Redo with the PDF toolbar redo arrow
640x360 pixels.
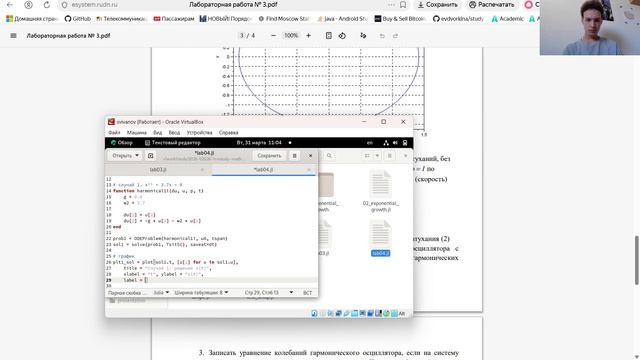[395, 36]
